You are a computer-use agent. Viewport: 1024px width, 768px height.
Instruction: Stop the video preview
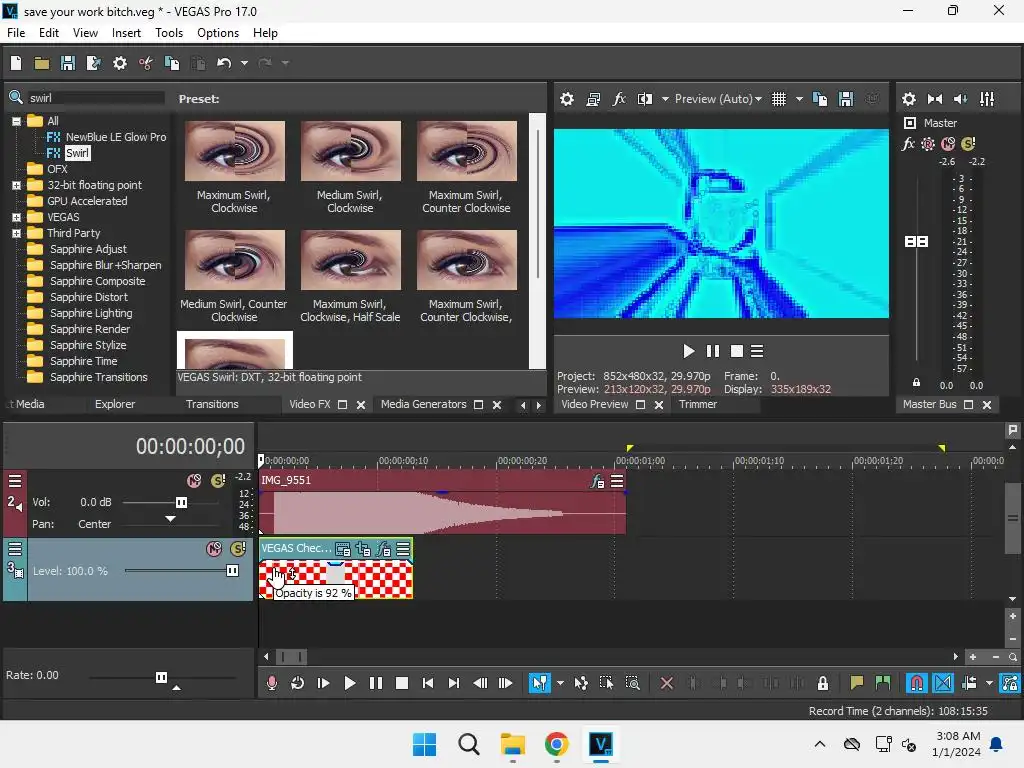click(x=737, y=351)
